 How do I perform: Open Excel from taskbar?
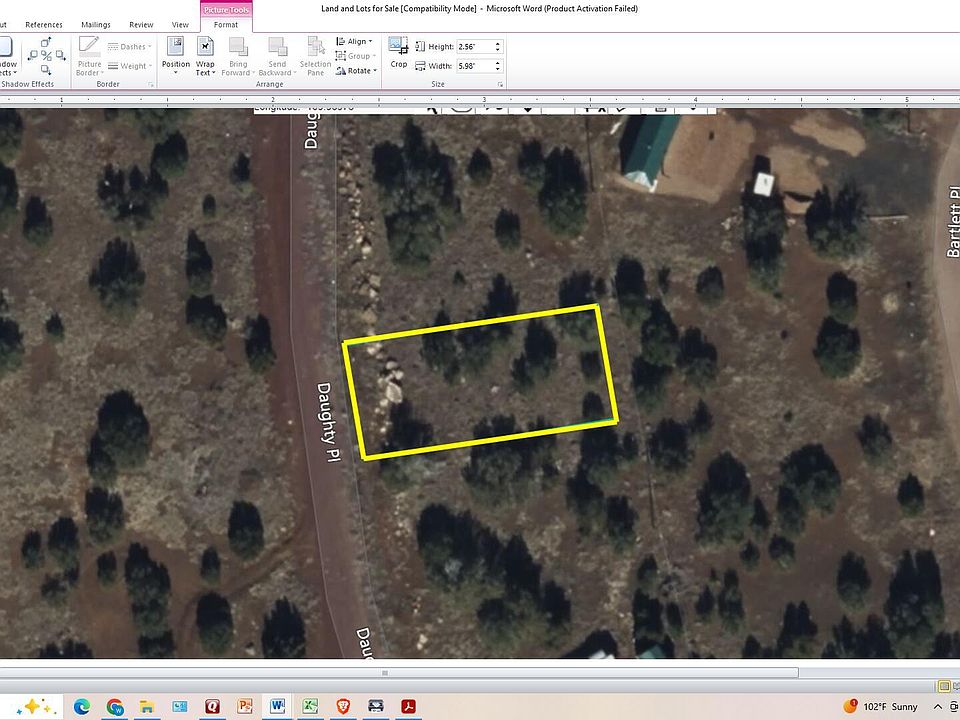[310, 707]
